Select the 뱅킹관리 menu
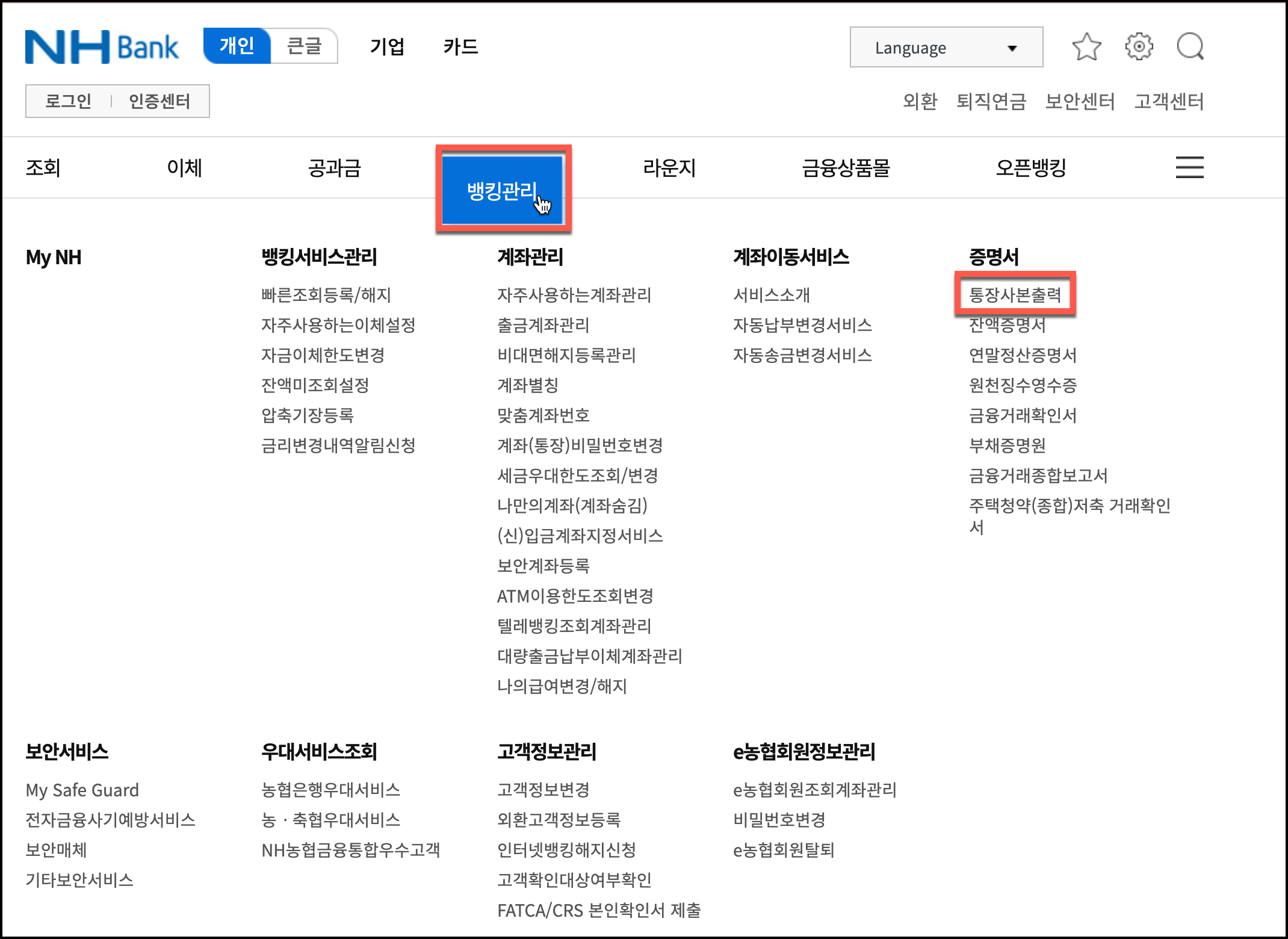The width and height of the screenshot is (1288, 939). [x=503, y=190]
